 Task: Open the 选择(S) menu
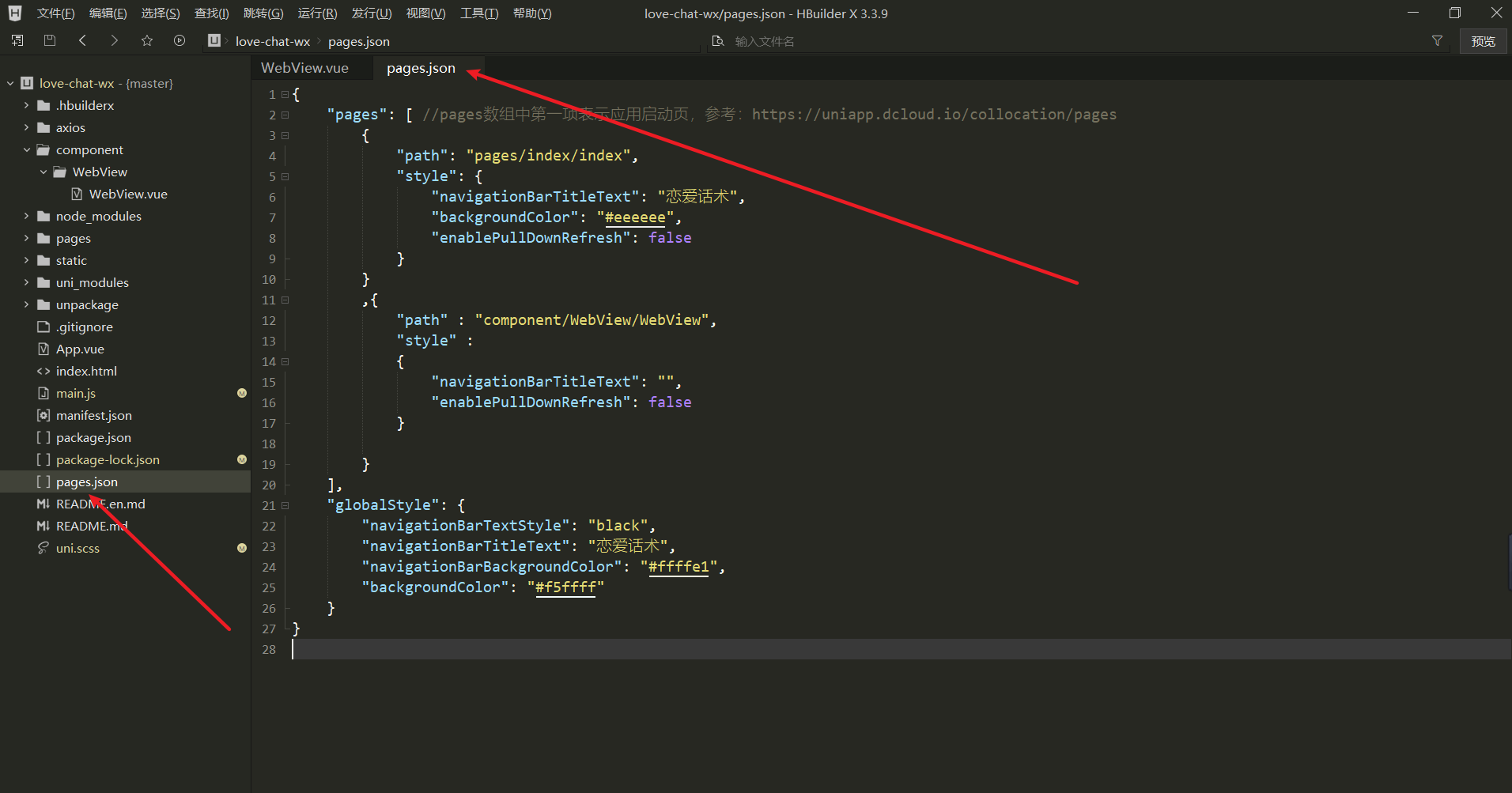161,13
